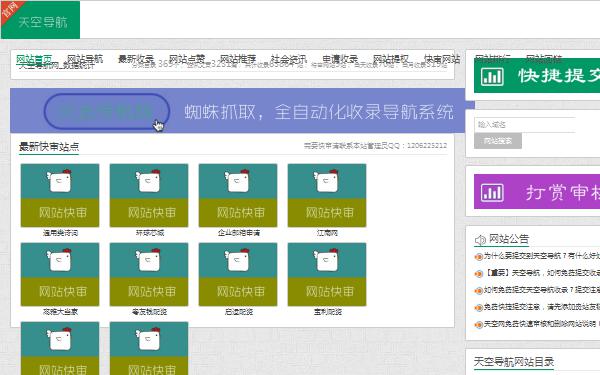The image size is (600, 375).
Task: Click the chicken icon on the 宝利配资 card
Action: coord(327,260)
